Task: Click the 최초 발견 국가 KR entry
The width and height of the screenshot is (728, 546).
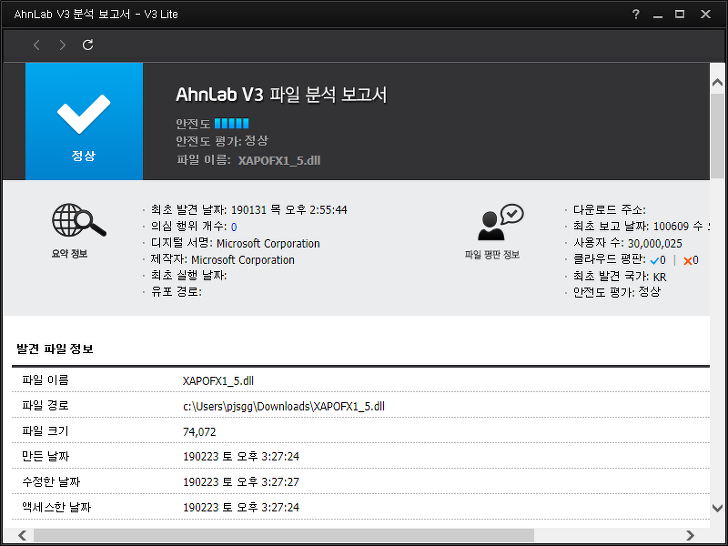Action: click(620, 277)
